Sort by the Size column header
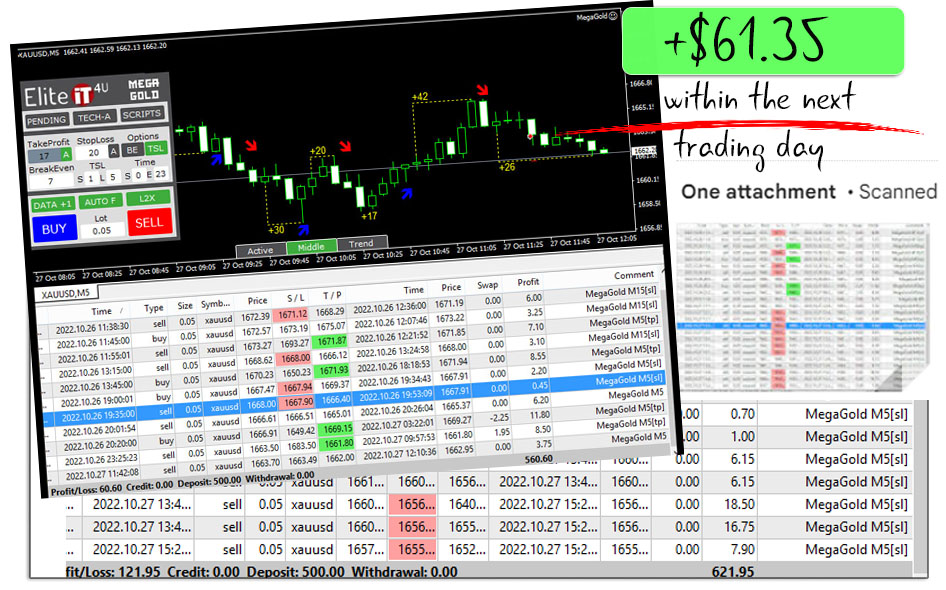Screen dimensions: 946x590 185,306
